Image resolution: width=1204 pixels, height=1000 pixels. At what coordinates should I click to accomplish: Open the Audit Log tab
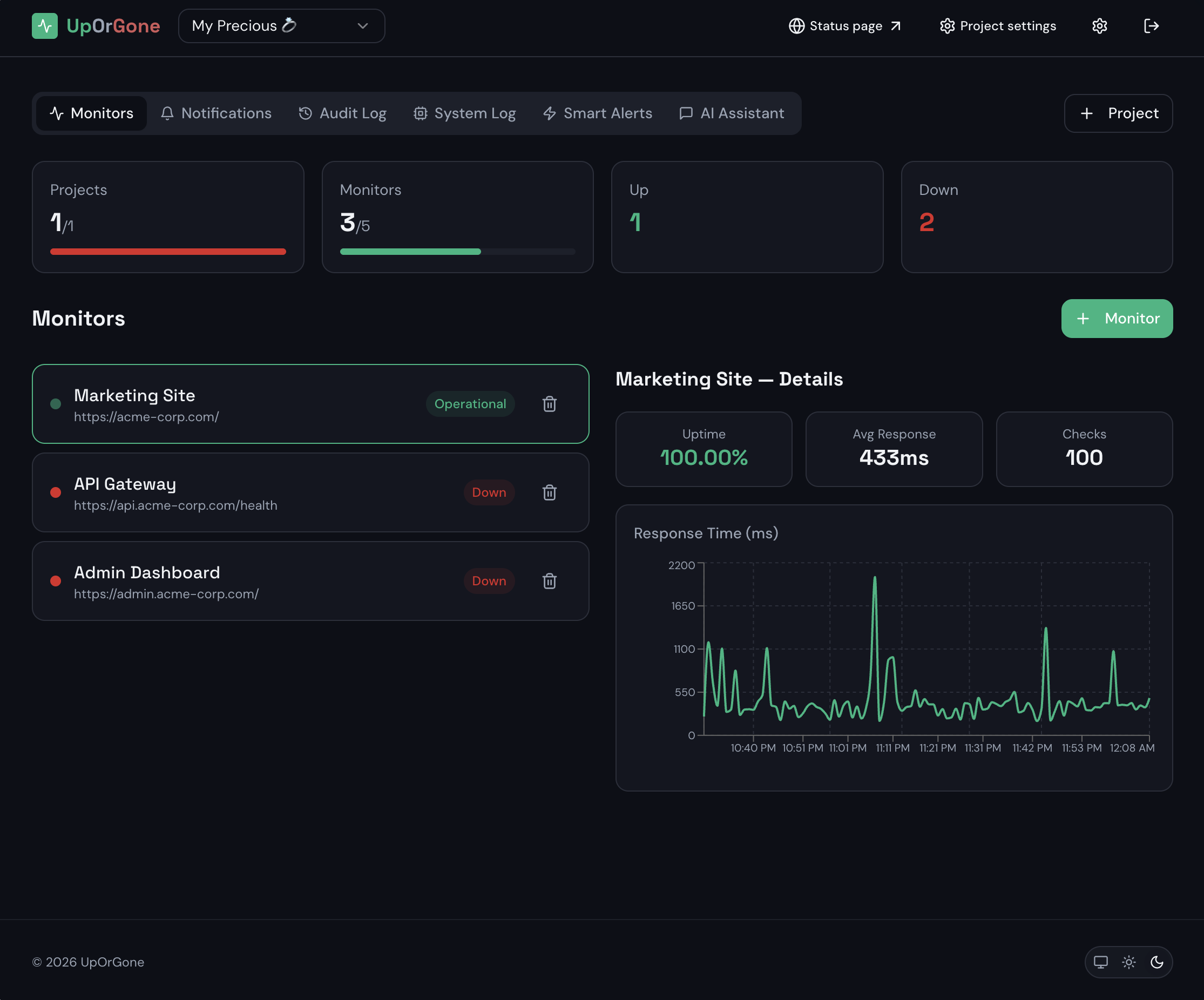point(342,113)
